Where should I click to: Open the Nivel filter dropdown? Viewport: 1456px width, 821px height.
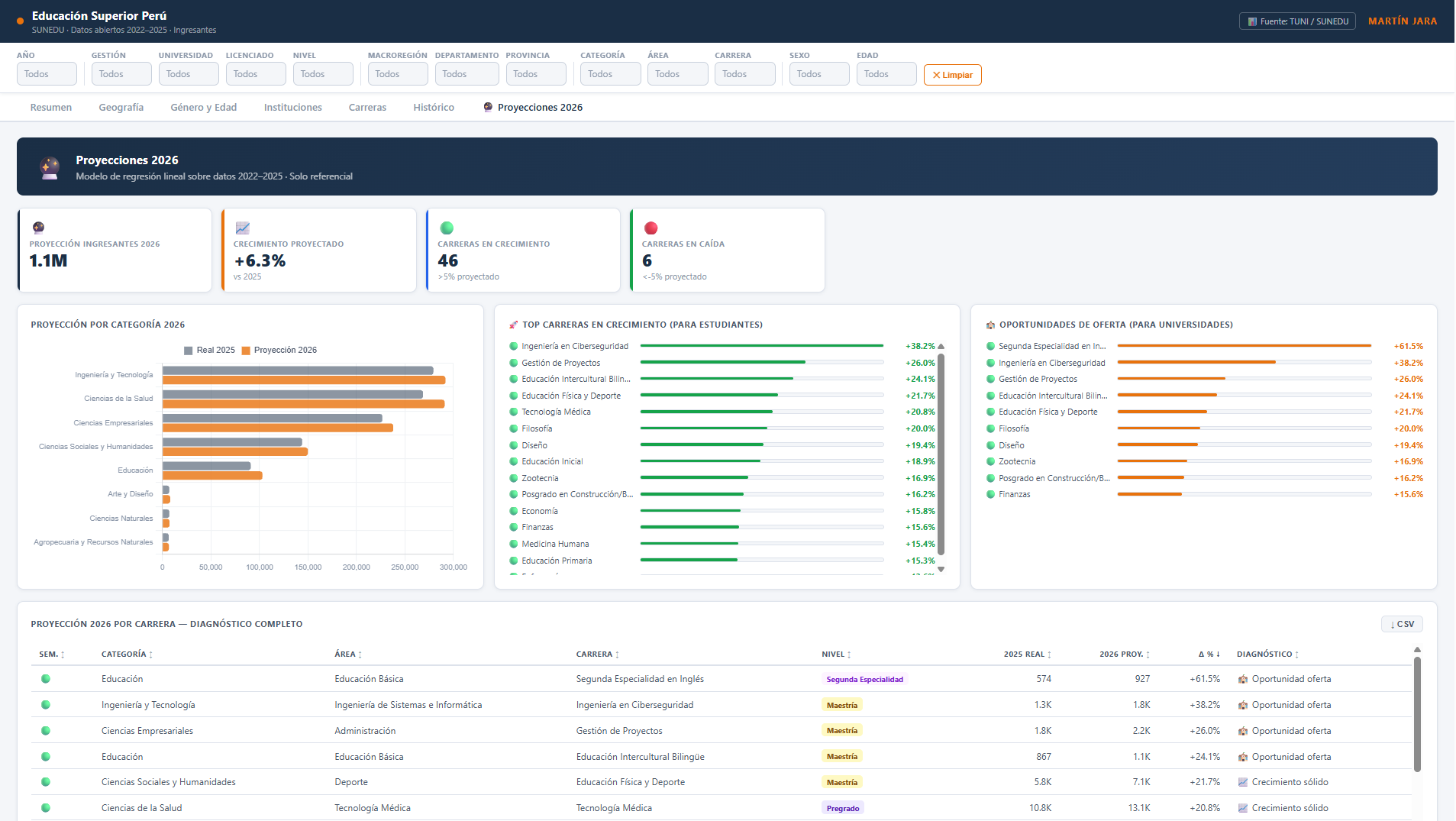[323, 74]
